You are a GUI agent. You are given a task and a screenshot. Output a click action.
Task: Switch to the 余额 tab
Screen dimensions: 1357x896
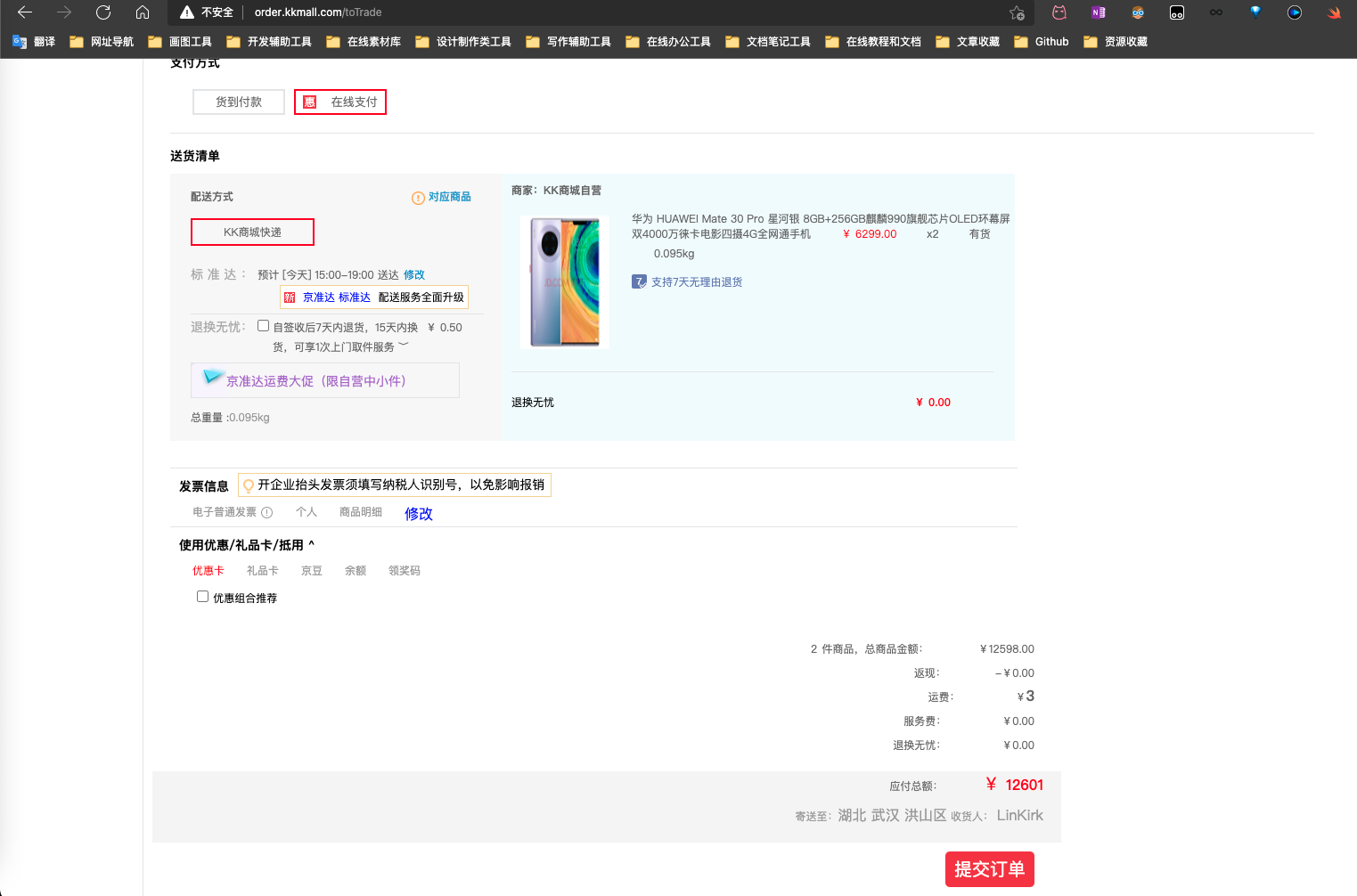point(356,571)
